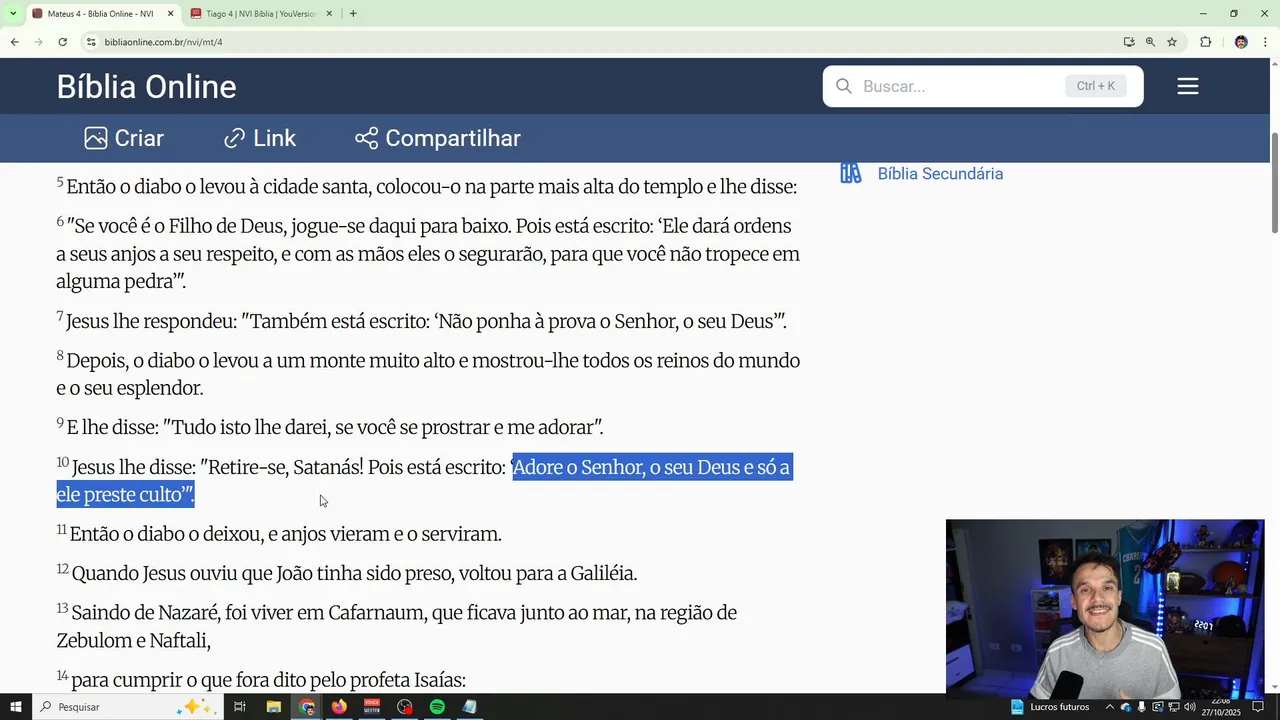
Task: Close the Tiago 4 browser tab
Action: coord(329,14)
